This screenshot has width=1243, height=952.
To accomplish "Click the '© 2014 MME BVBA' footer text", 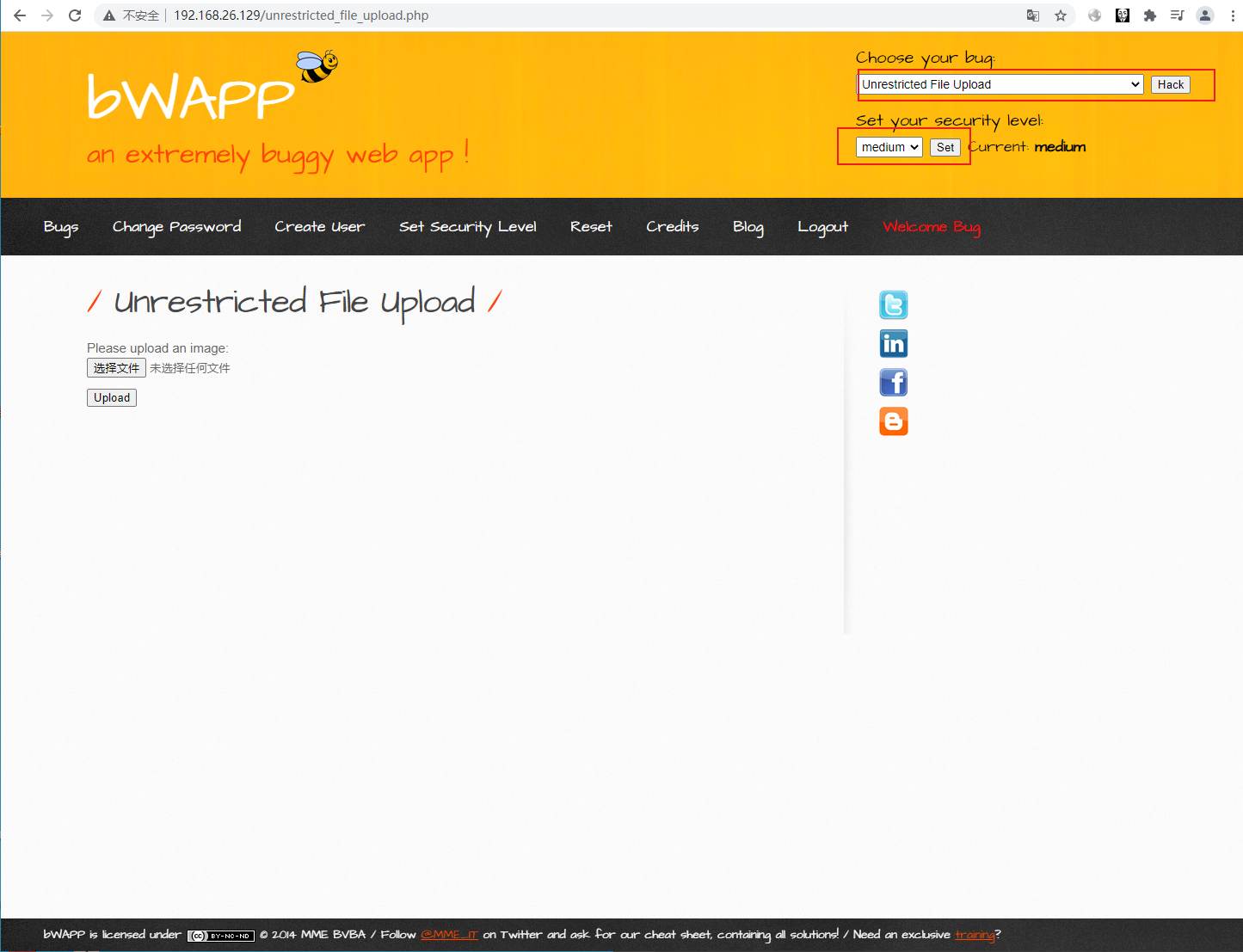I will click(x=312, y=935).
